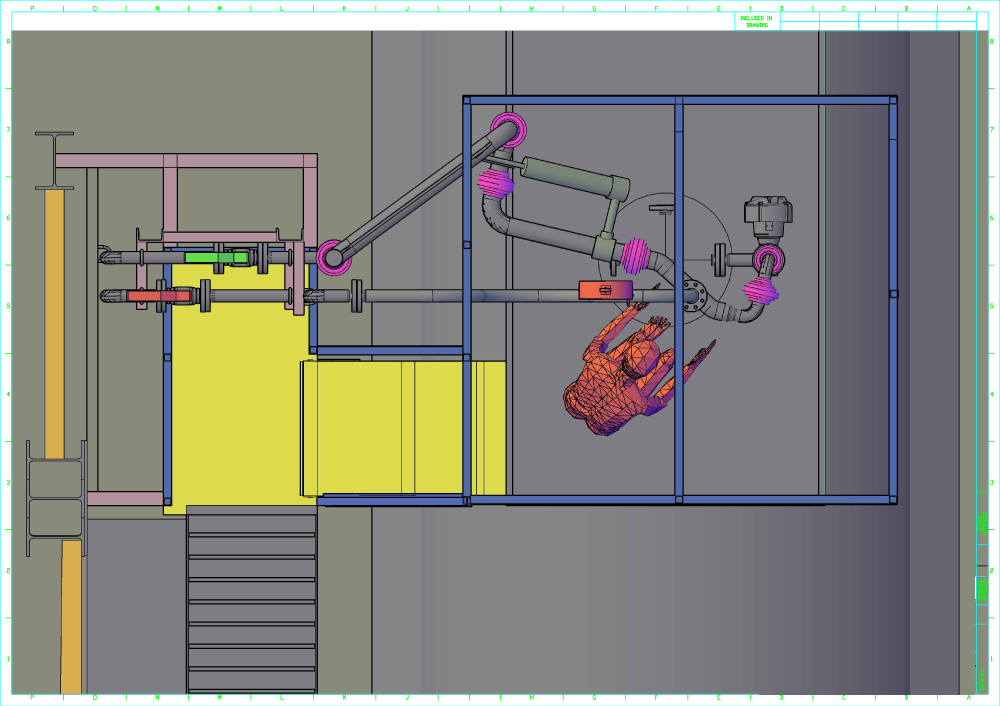Click the magenta ring at diagonal pipe's lower end
The height and width of the screenshot is (706, 1000).
334,257
